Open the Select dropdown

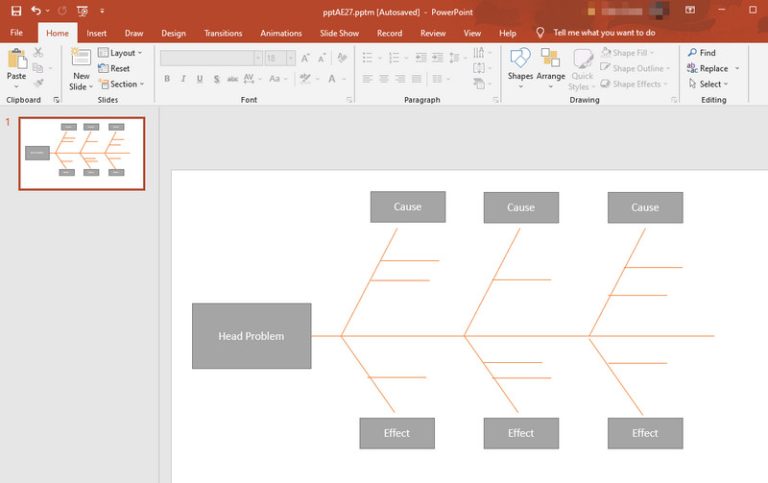708,84
